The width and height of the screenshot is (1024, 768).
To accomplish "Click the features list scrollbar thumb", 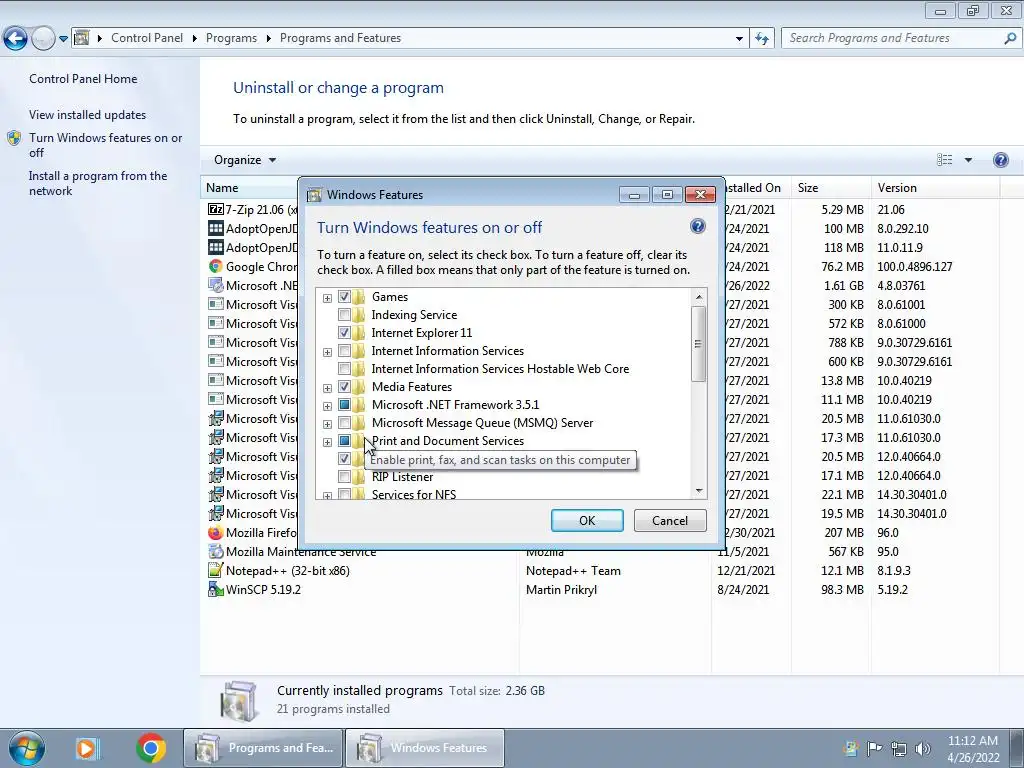I will (x=698, y=344).
